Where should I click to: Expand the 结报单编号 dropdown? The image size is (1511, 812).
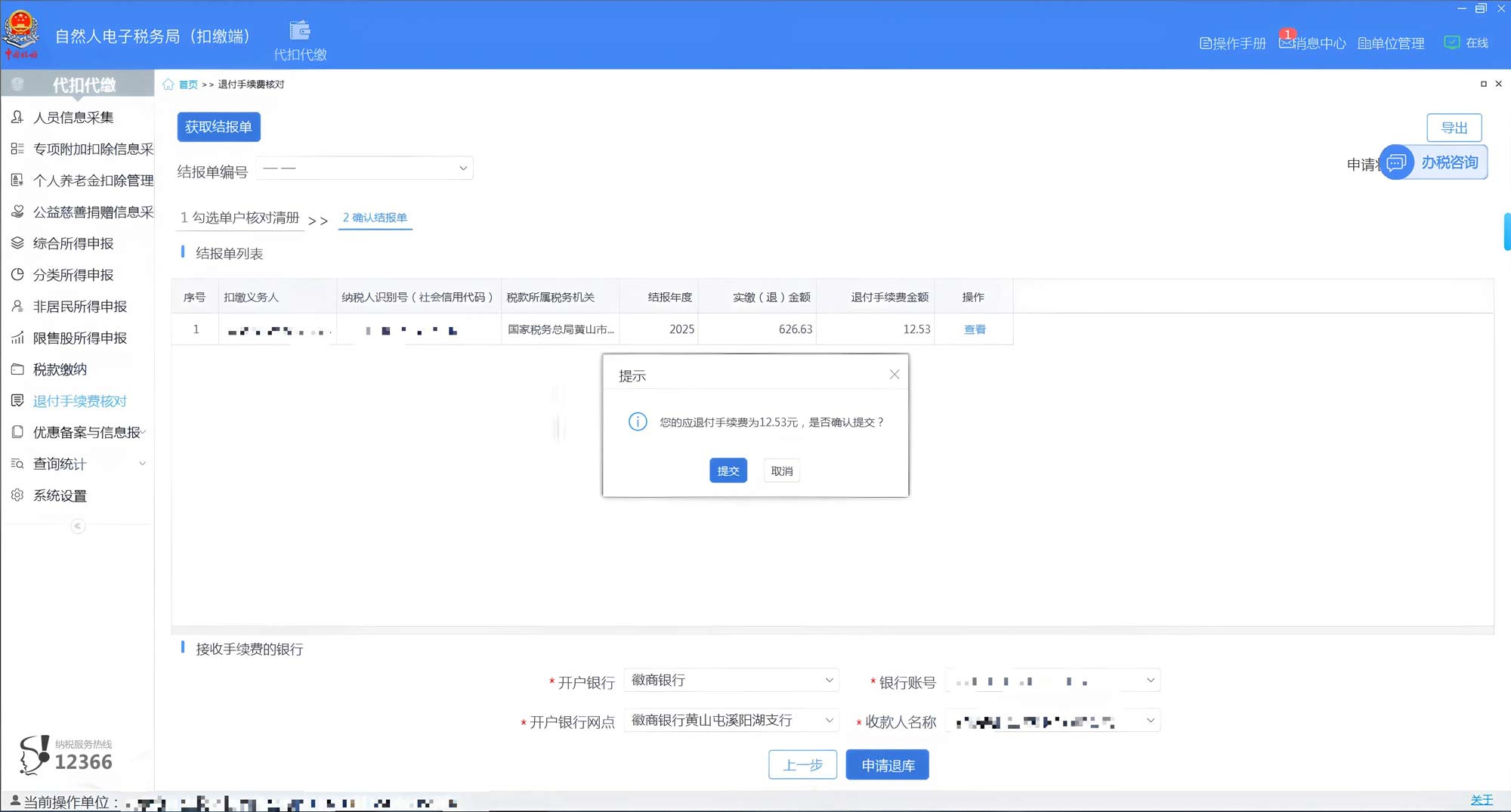point(462,168)
